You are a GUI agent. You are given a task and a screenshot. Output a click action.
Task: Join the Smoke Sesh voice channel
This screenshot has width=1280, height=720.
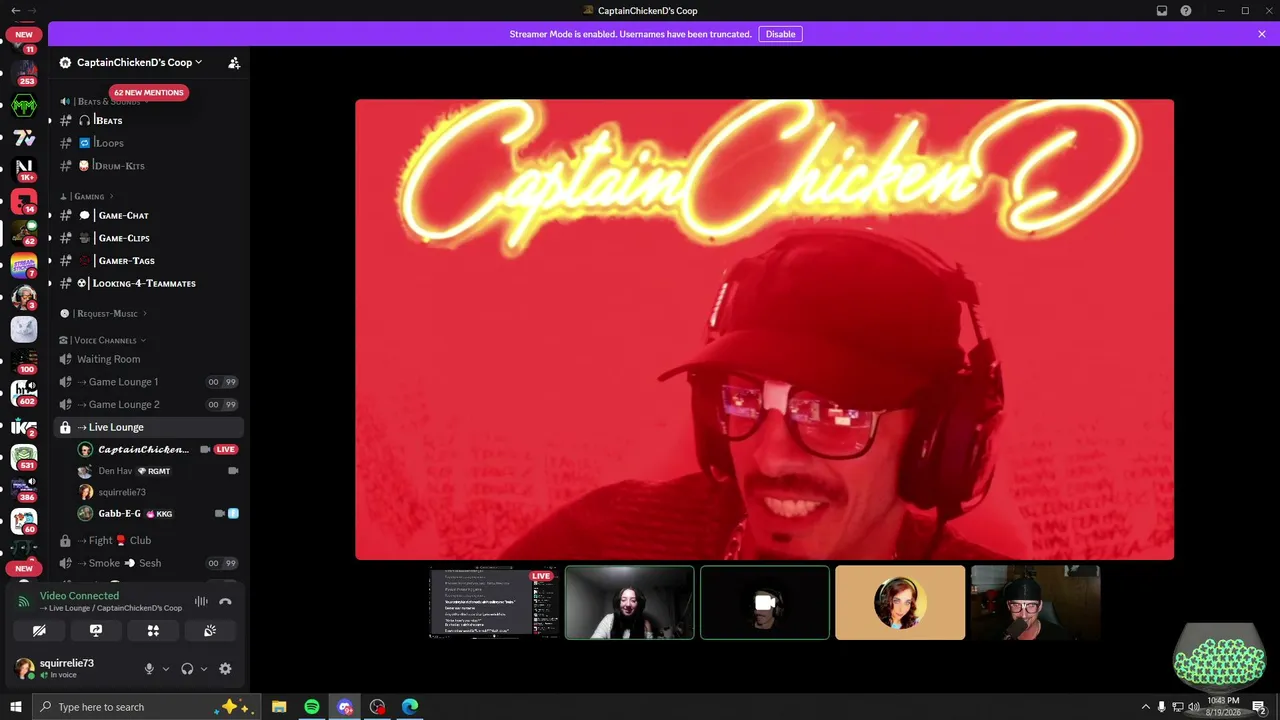coord(149,563)
